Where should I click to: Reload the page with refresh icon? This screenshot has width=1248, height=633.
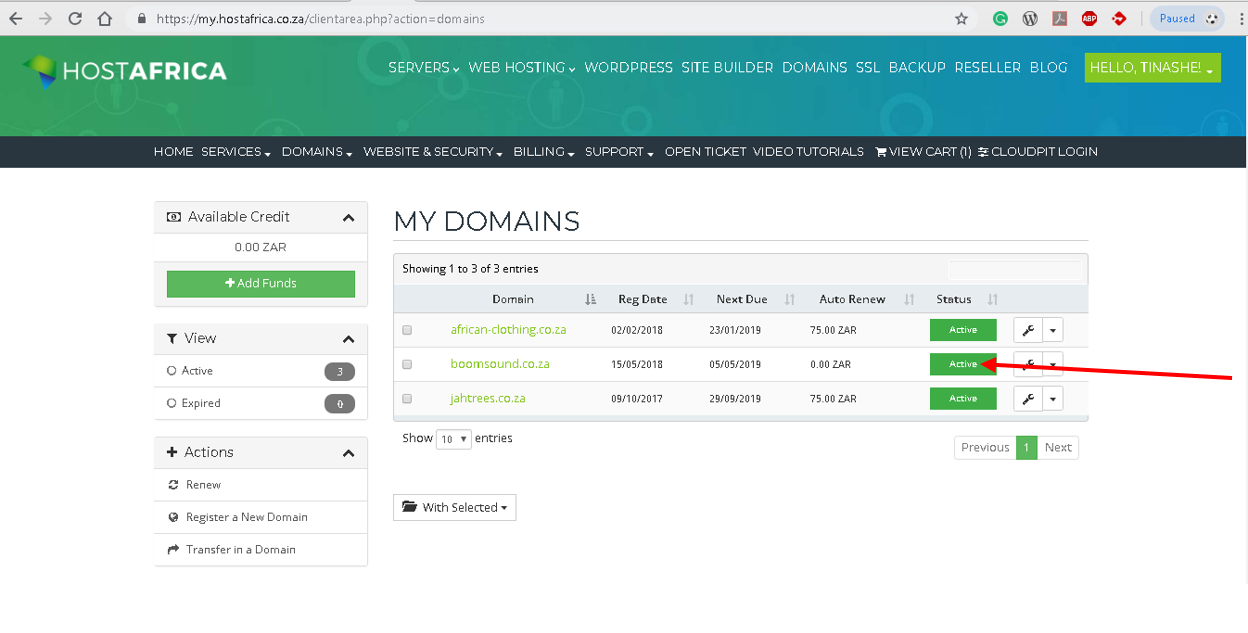(75, 18)
